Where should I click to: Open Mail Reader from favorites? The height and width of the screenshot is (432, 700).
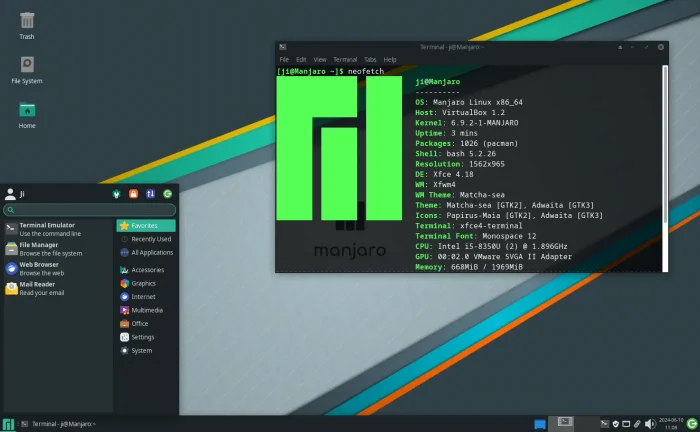[40, 287]
